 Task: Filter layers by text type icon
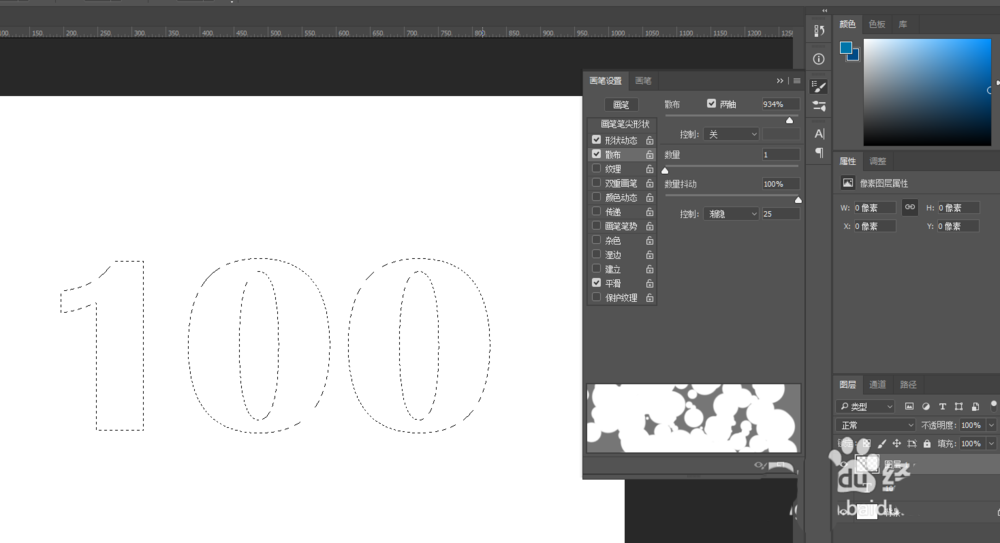(x=943, y=406)
